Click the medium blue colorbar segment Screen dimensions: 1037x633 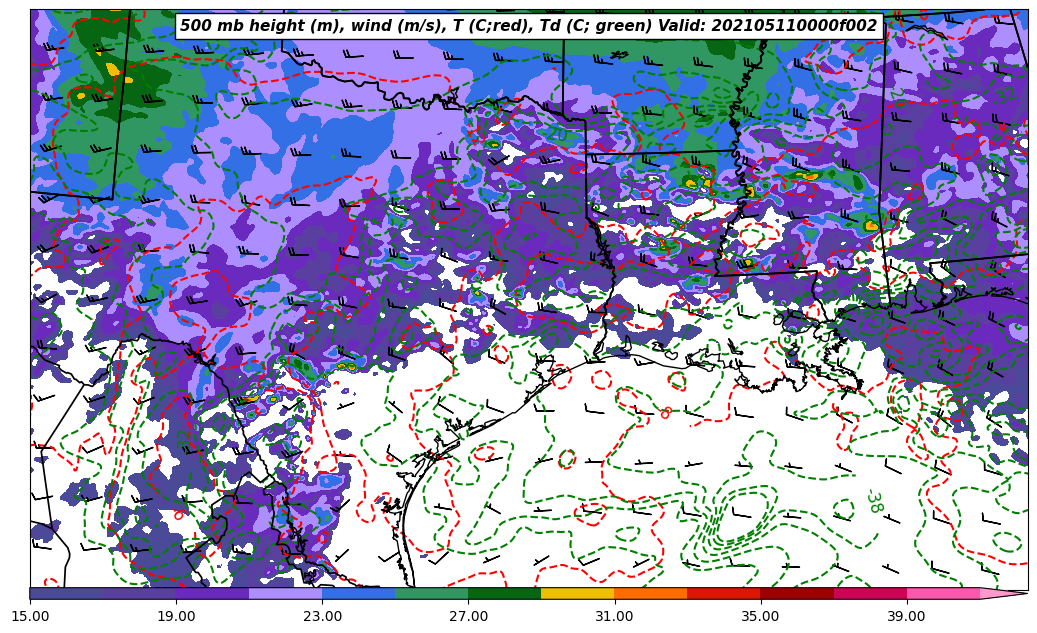(358, 593)
